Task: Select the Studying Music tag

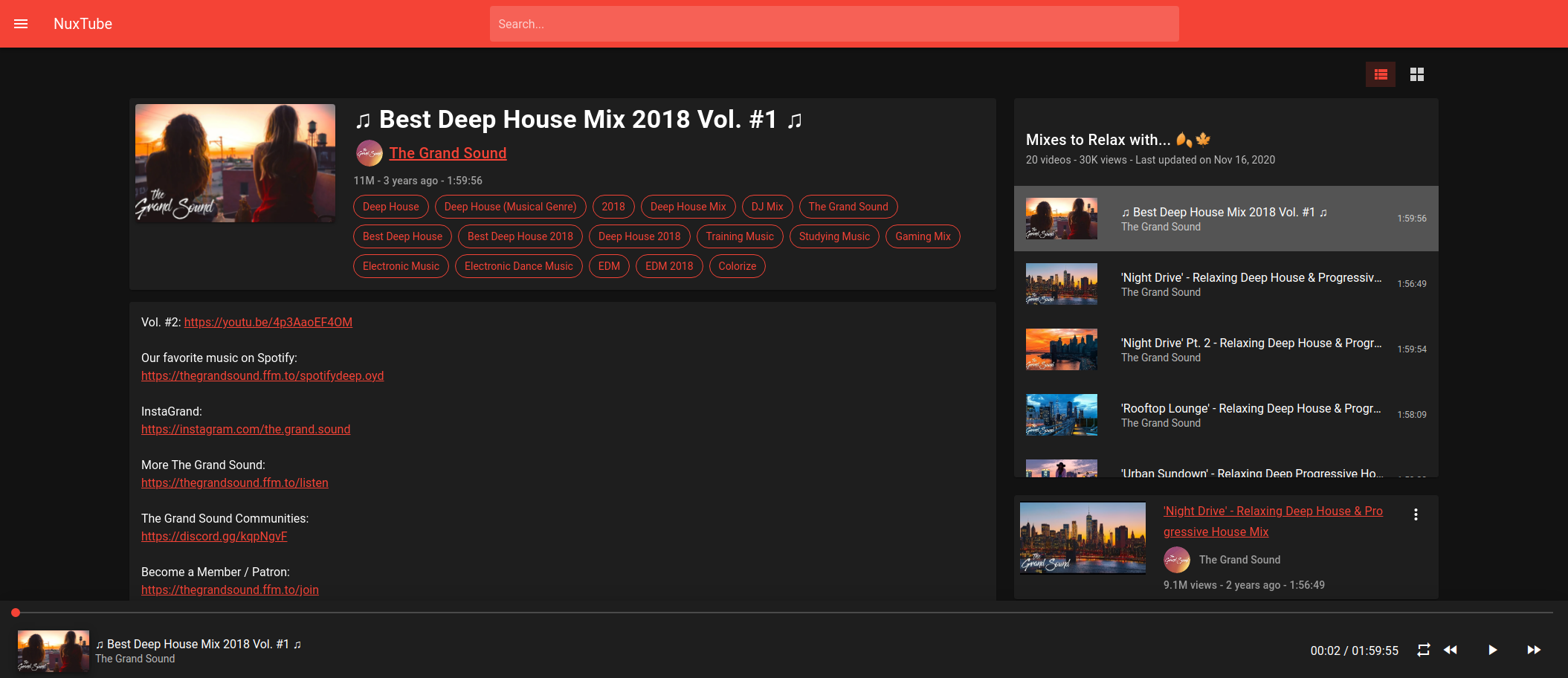Action: [834, 236]
